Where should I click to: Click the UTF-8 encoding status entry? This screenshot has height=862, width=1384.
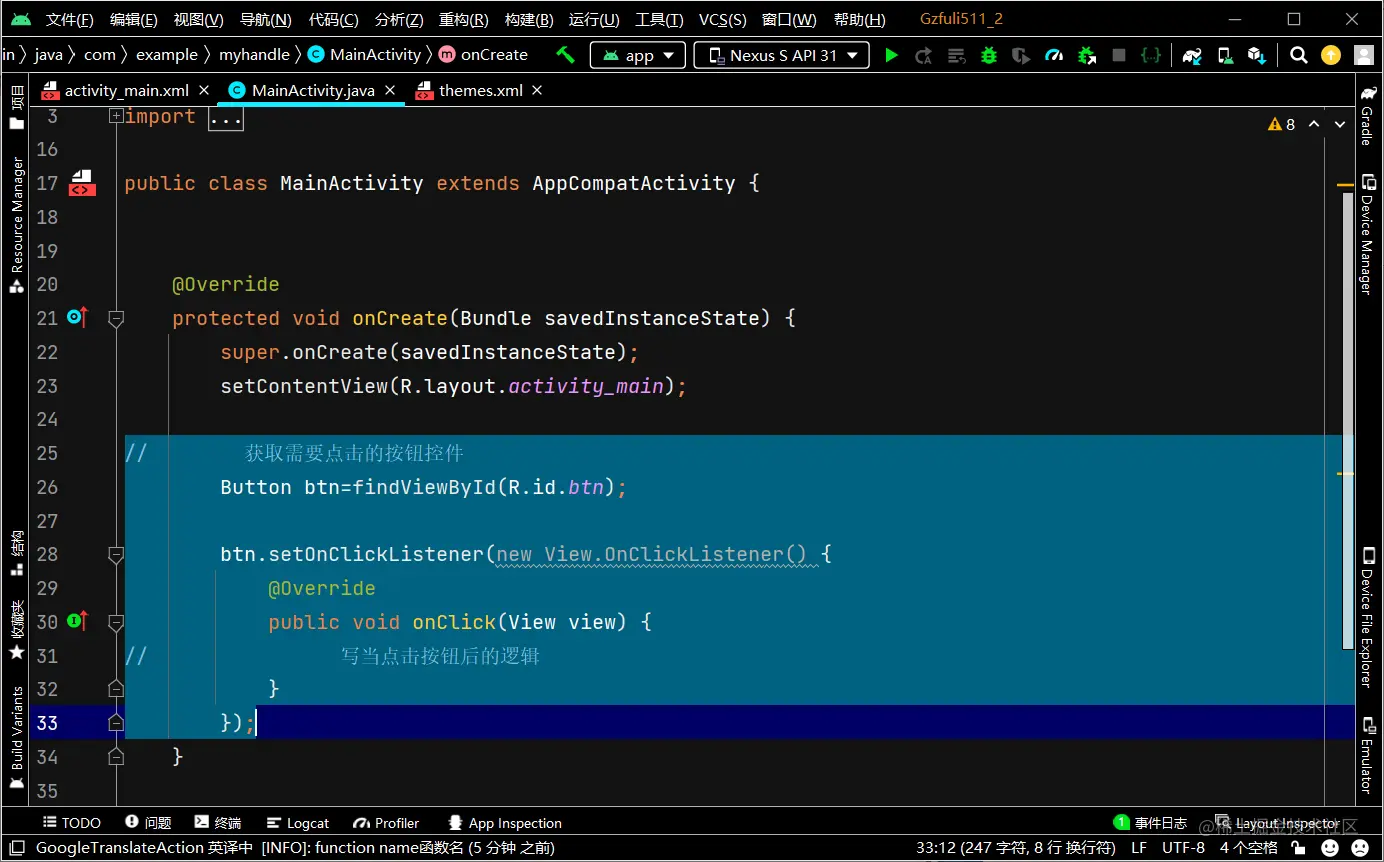click(x=1183, y=847)
